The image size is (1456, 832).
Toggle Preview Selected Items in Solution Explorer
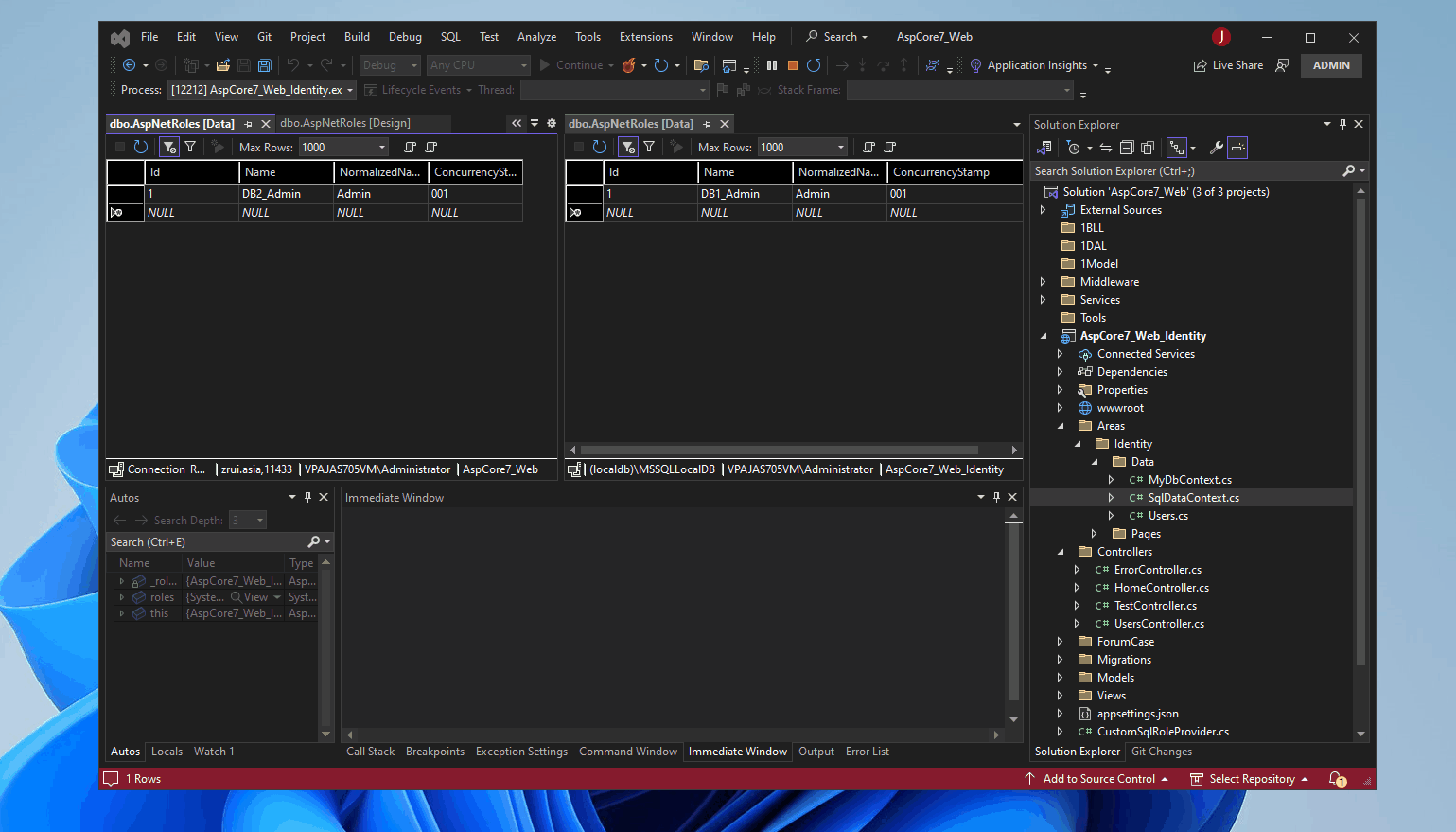pos(1237,148)
